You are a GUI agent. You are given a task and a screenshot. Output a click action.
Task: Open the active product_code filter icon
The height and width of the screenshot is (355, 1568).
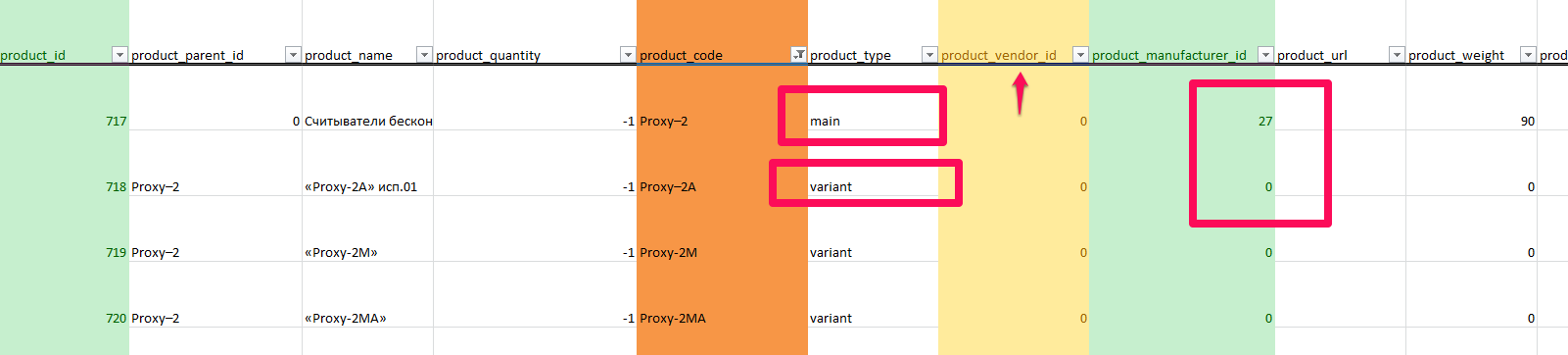tap(799, 55)
